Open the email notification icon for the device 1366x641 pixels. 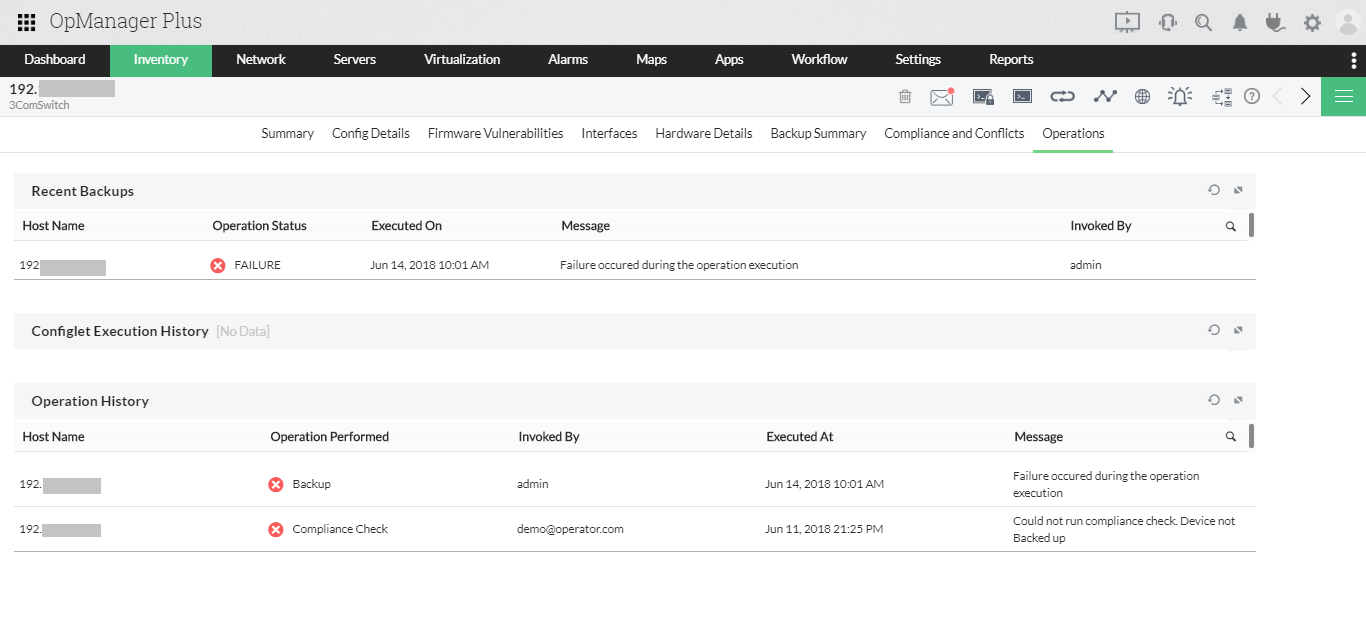(x=941, y=96)
